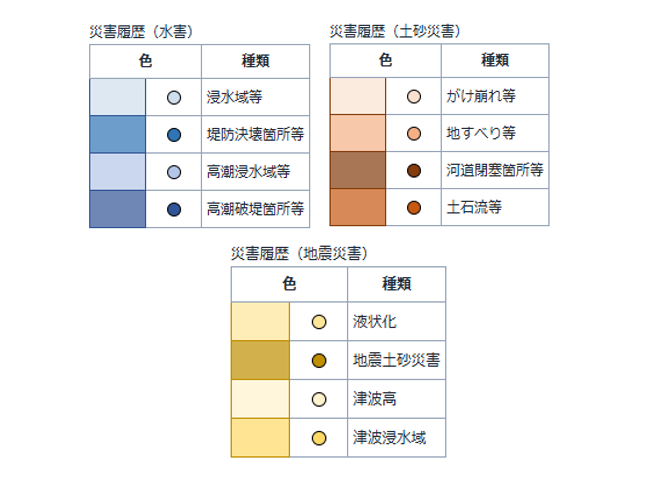Viewport: 658px width, 494px height.
Task: Click the 地震土砂災害 circle marker icon
Action: [x=319, y=361]
